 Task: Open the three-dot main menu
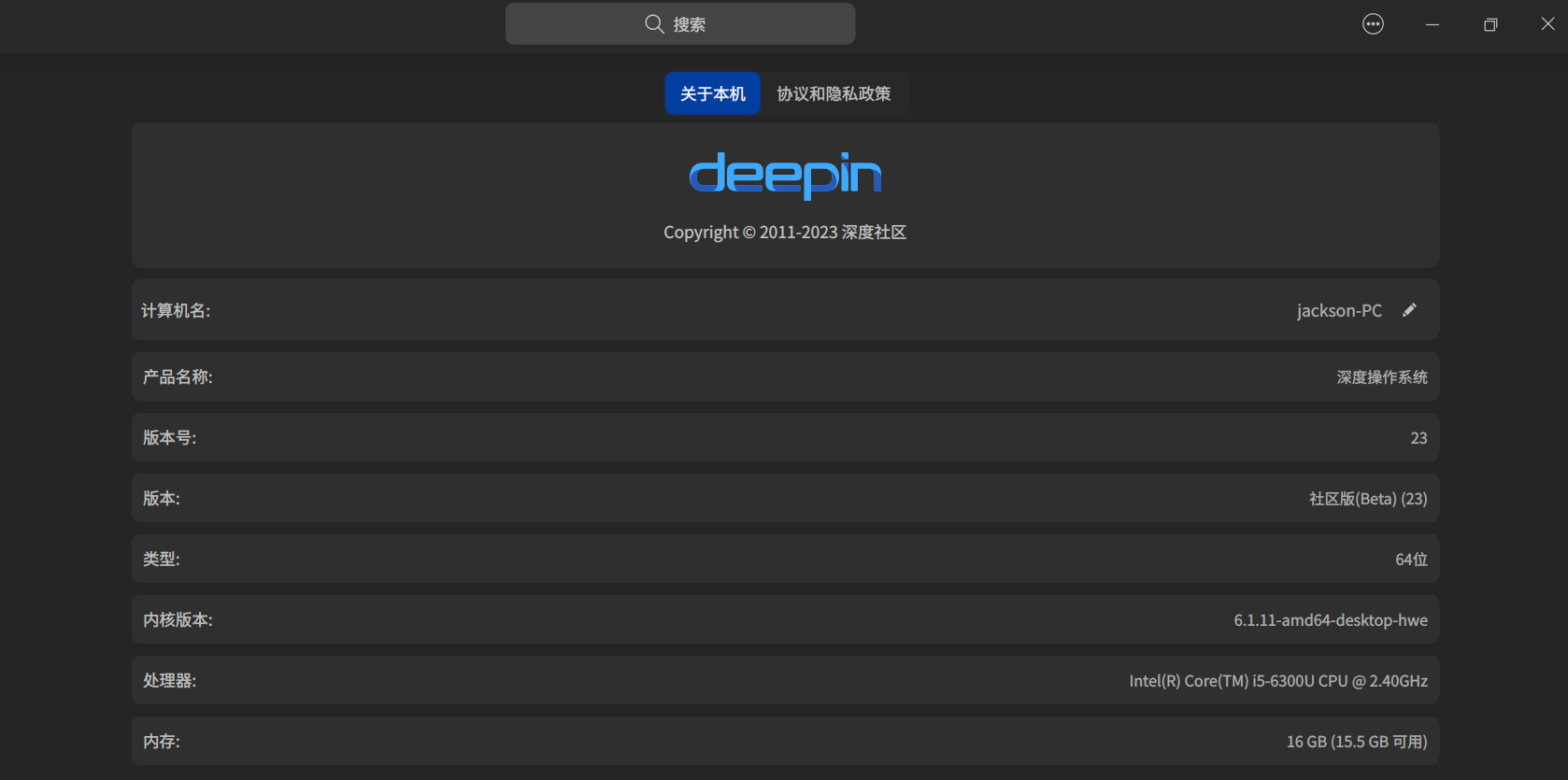click(x=1373, y=24)
